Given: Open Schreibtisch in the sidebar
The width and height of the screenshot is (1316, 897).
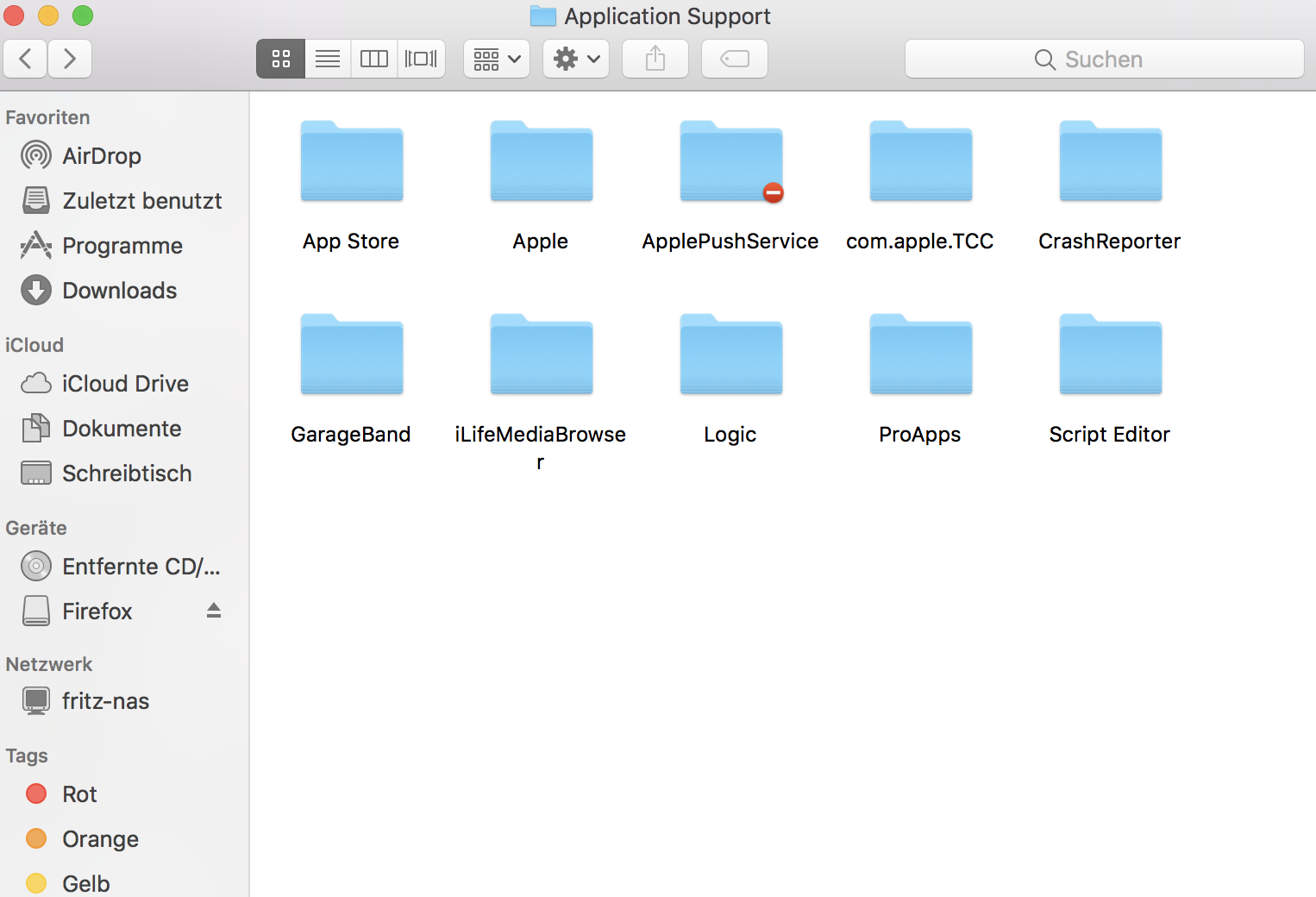Looking at the screenshot, I should (x=125, y=474).
